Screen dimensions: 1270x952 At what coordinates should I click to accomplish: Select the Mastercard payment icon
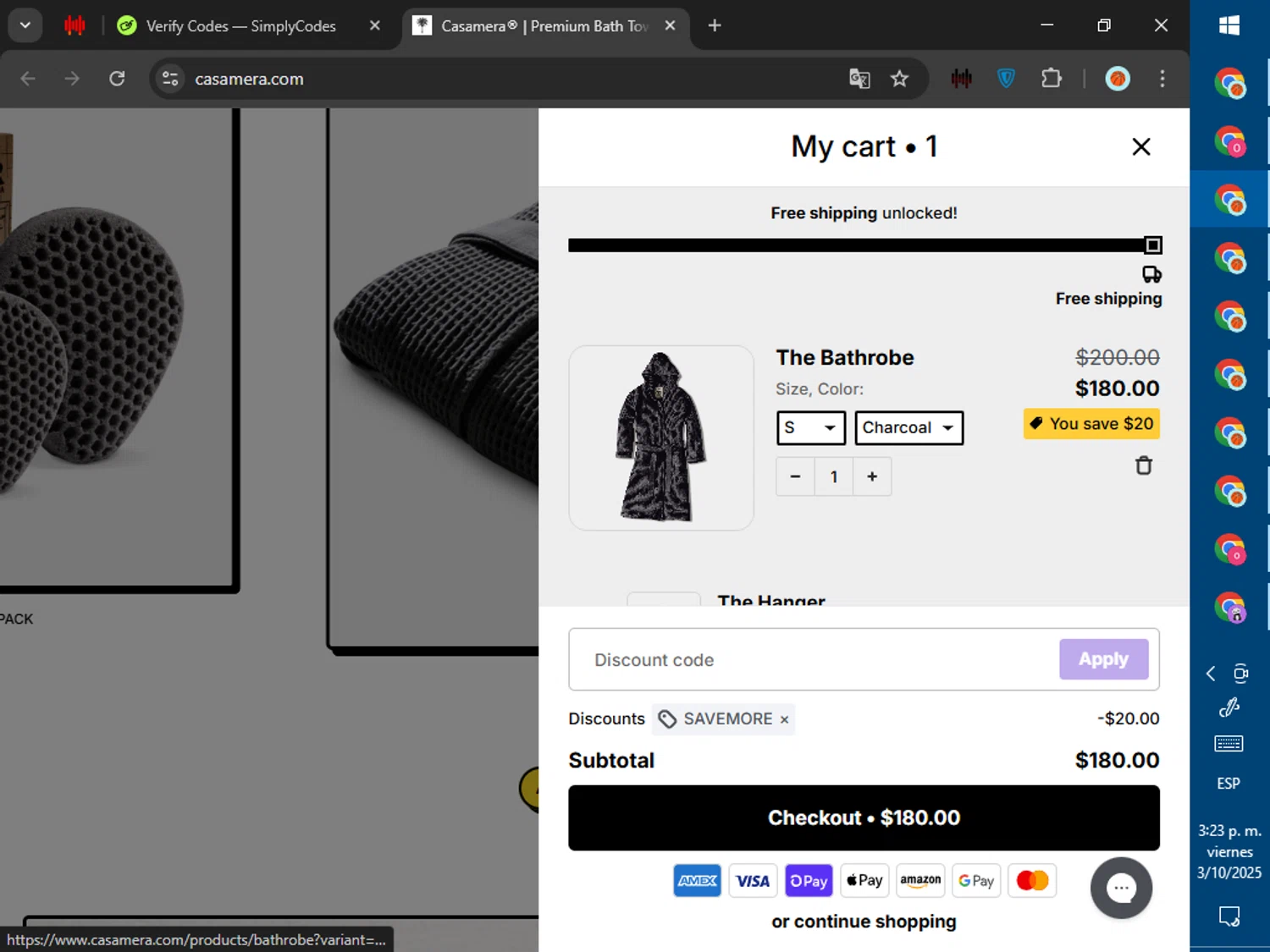1032,881
